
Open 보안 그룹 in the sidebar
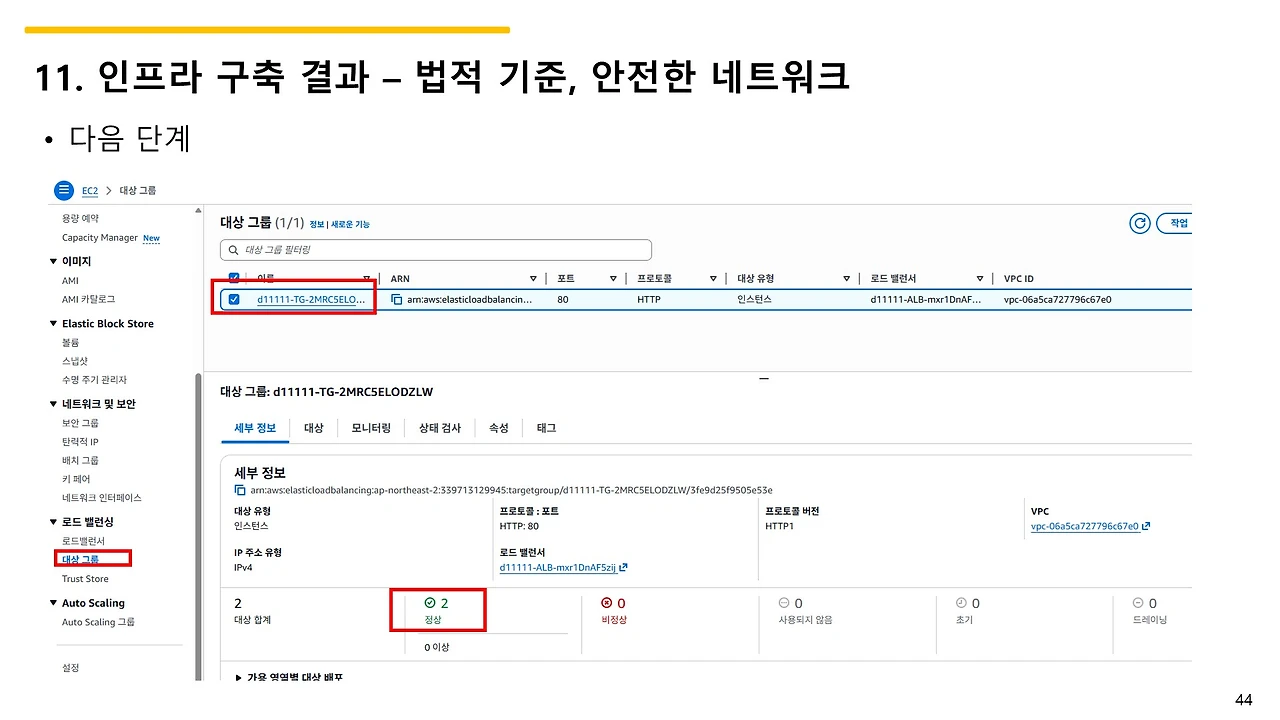[80, 423]
